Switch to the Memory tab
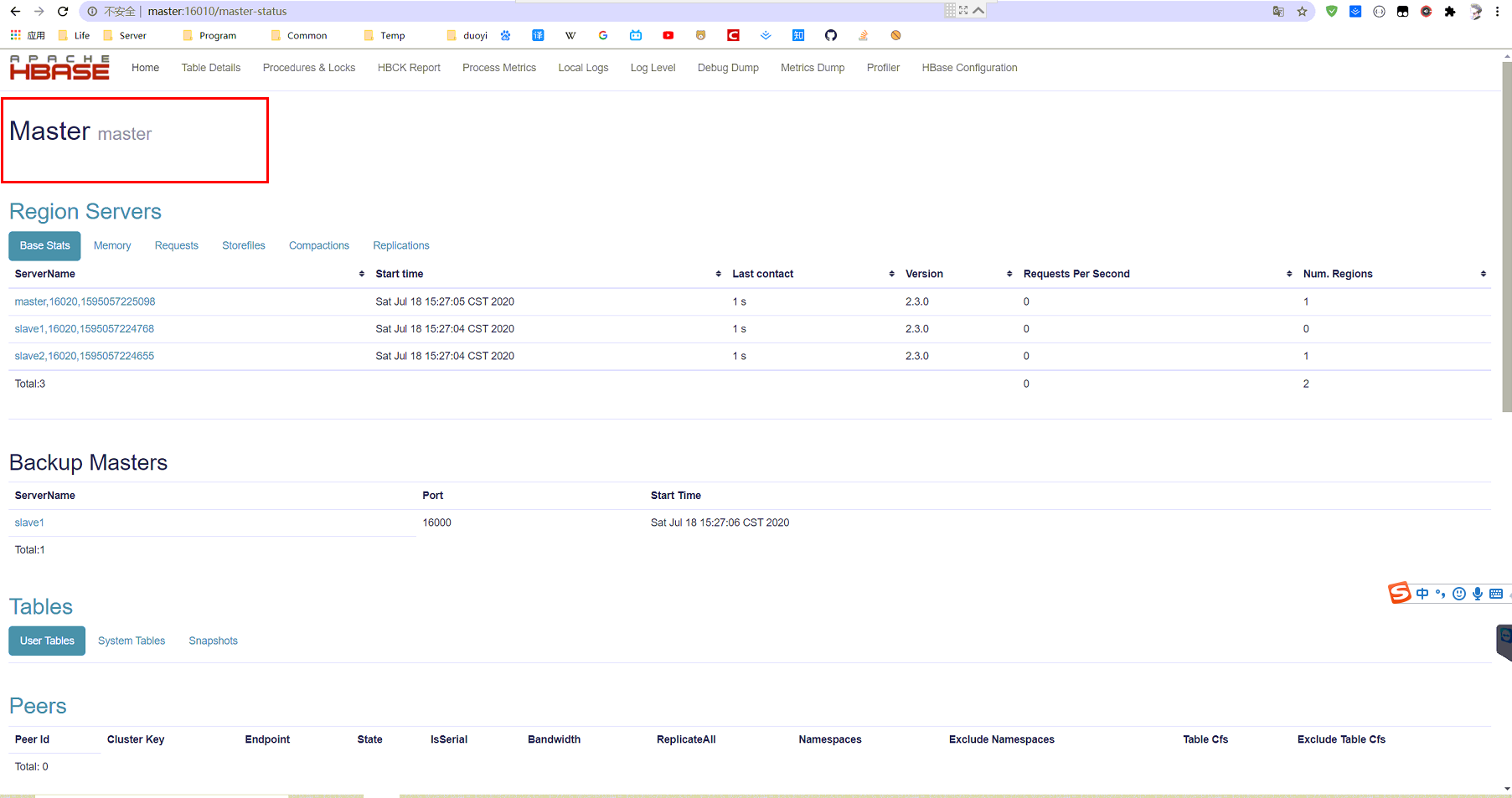This screenshot has height=798, width=1512. tap(112, 245)
